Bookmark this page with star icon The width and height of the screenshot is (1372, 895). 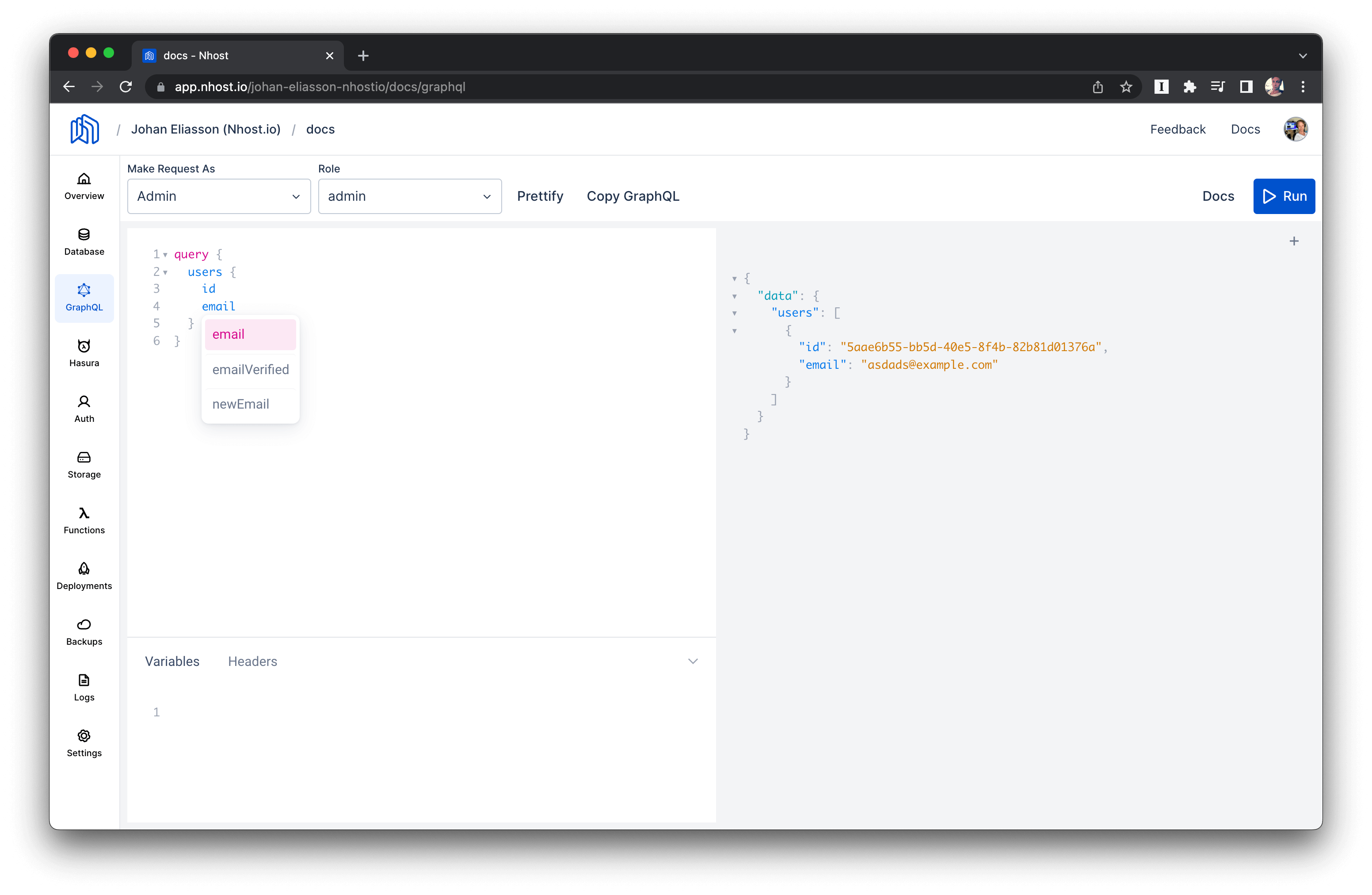(1126, 87)
